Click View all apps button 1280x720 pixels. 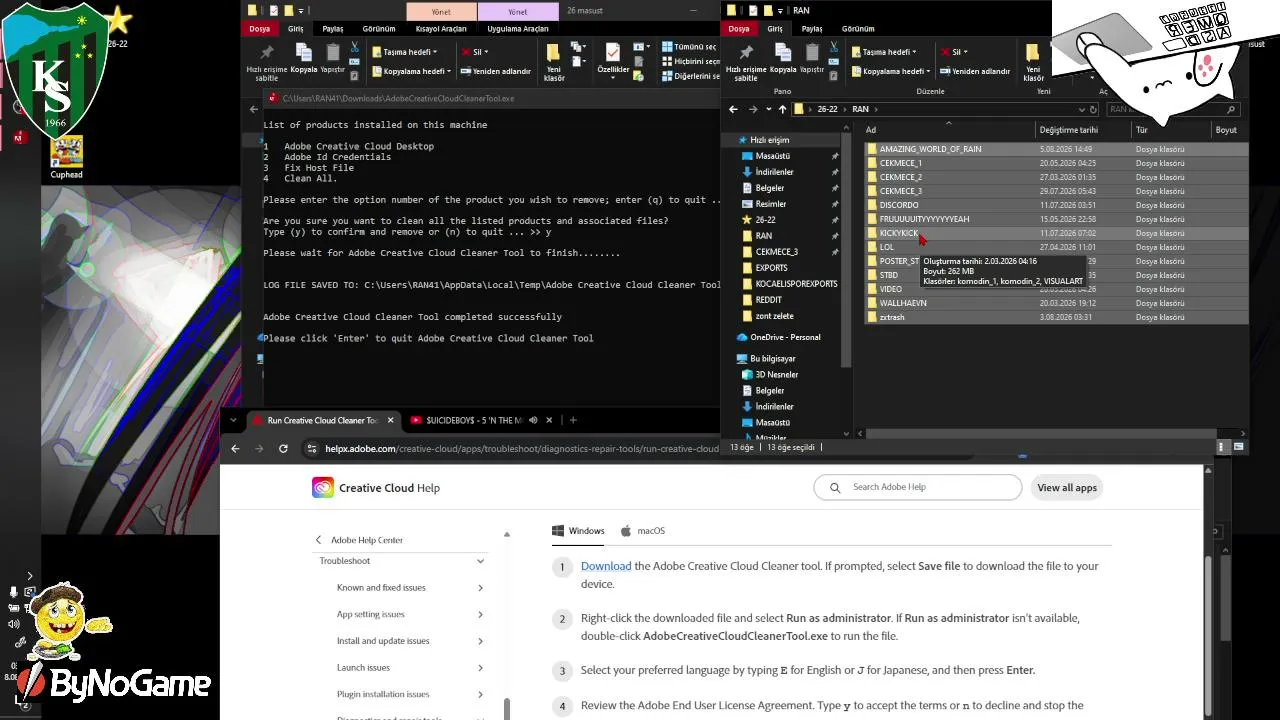pyautogui.click(x=1067, y=488)
